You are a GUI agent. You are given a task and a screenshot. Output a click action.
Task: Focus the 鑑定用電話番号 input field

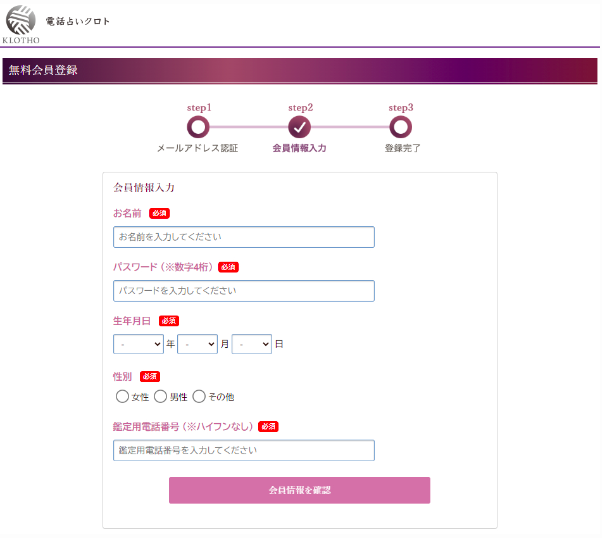[244, 450]
